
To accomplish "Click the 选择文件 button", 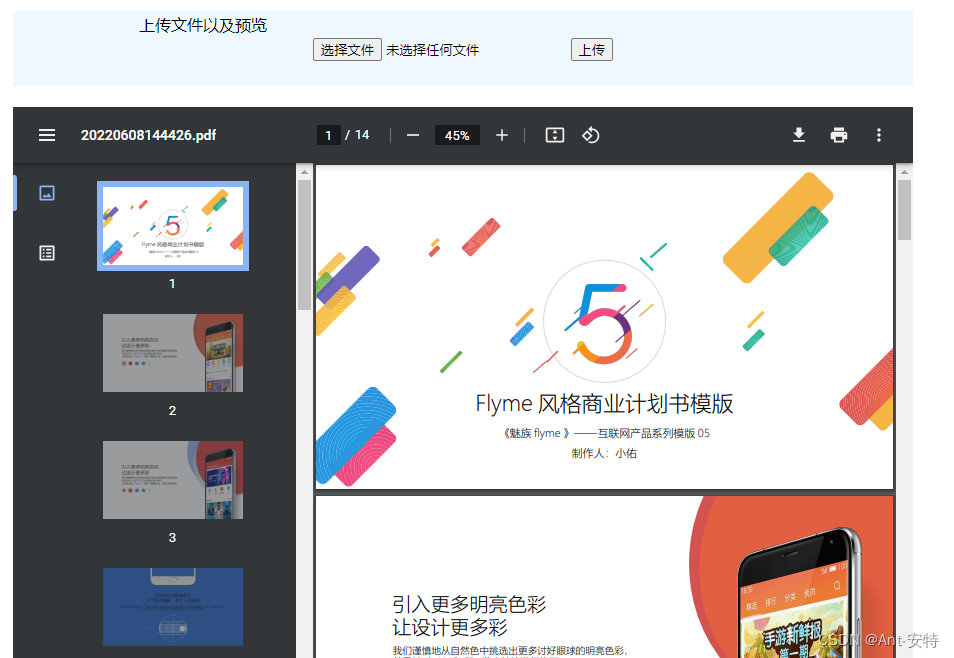I will (x=347, y=49).
